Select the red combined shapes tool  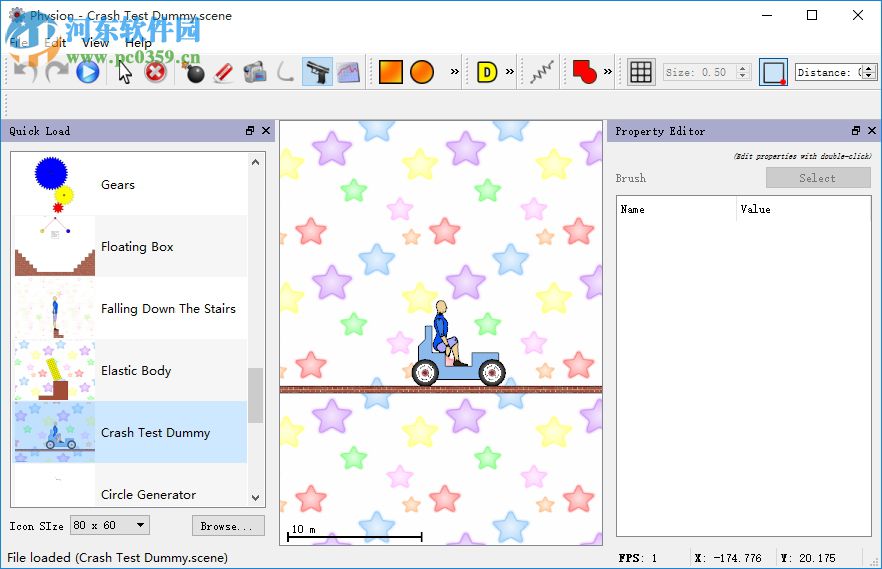click(x=584, y=72)
